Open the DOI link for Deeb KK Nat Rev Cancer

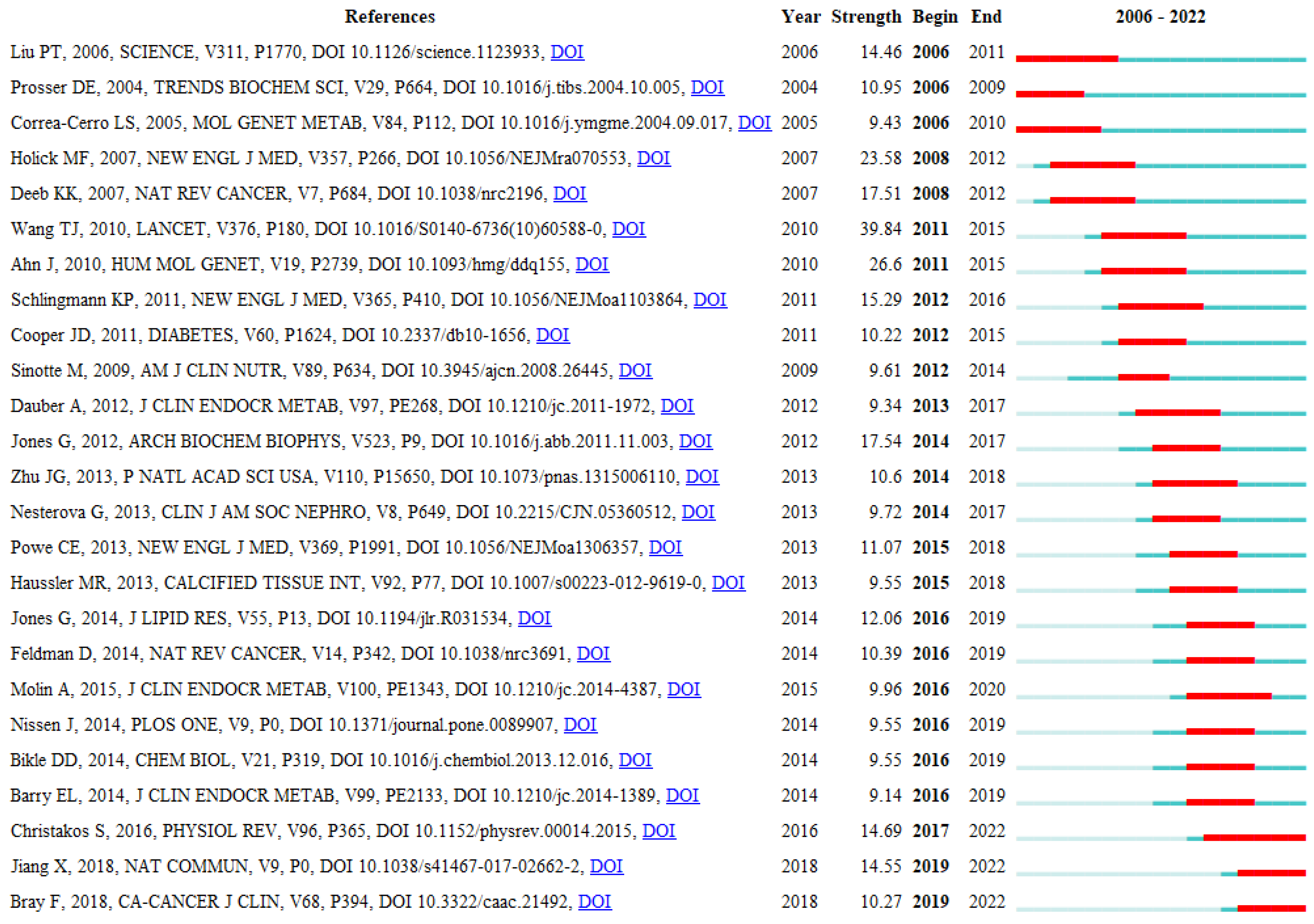click(x=571, y=194)
